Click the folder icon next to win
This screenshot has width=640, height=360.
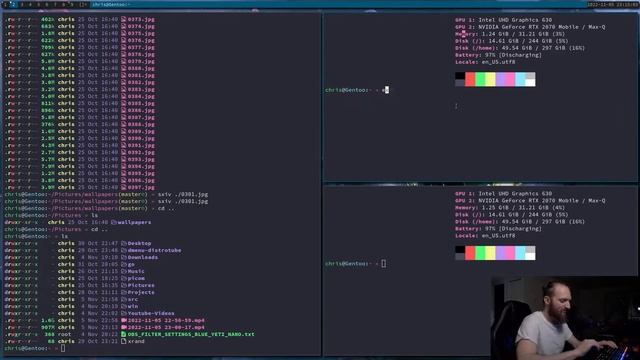(x=124, y=306)
